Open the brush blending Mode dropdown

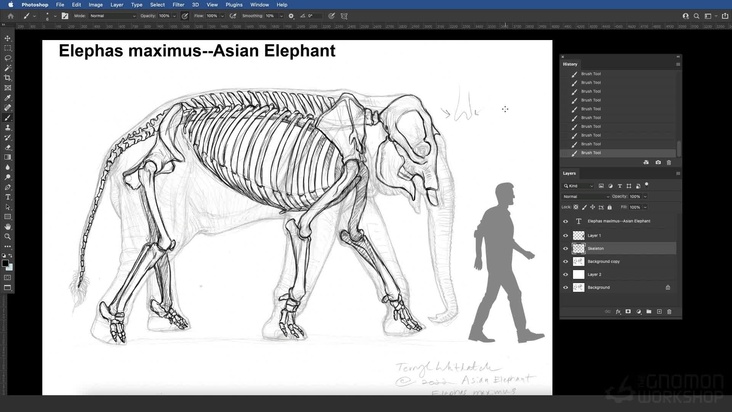point(113,16)
